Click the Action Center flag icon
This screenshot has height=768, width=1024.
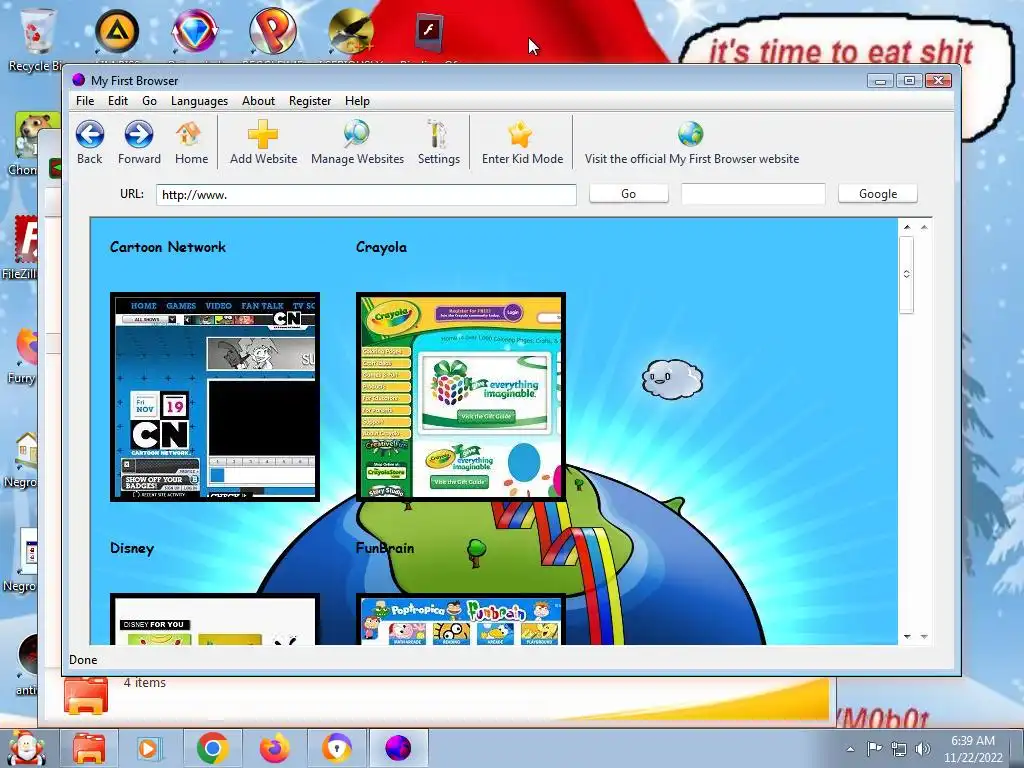(x=874, y=748)
